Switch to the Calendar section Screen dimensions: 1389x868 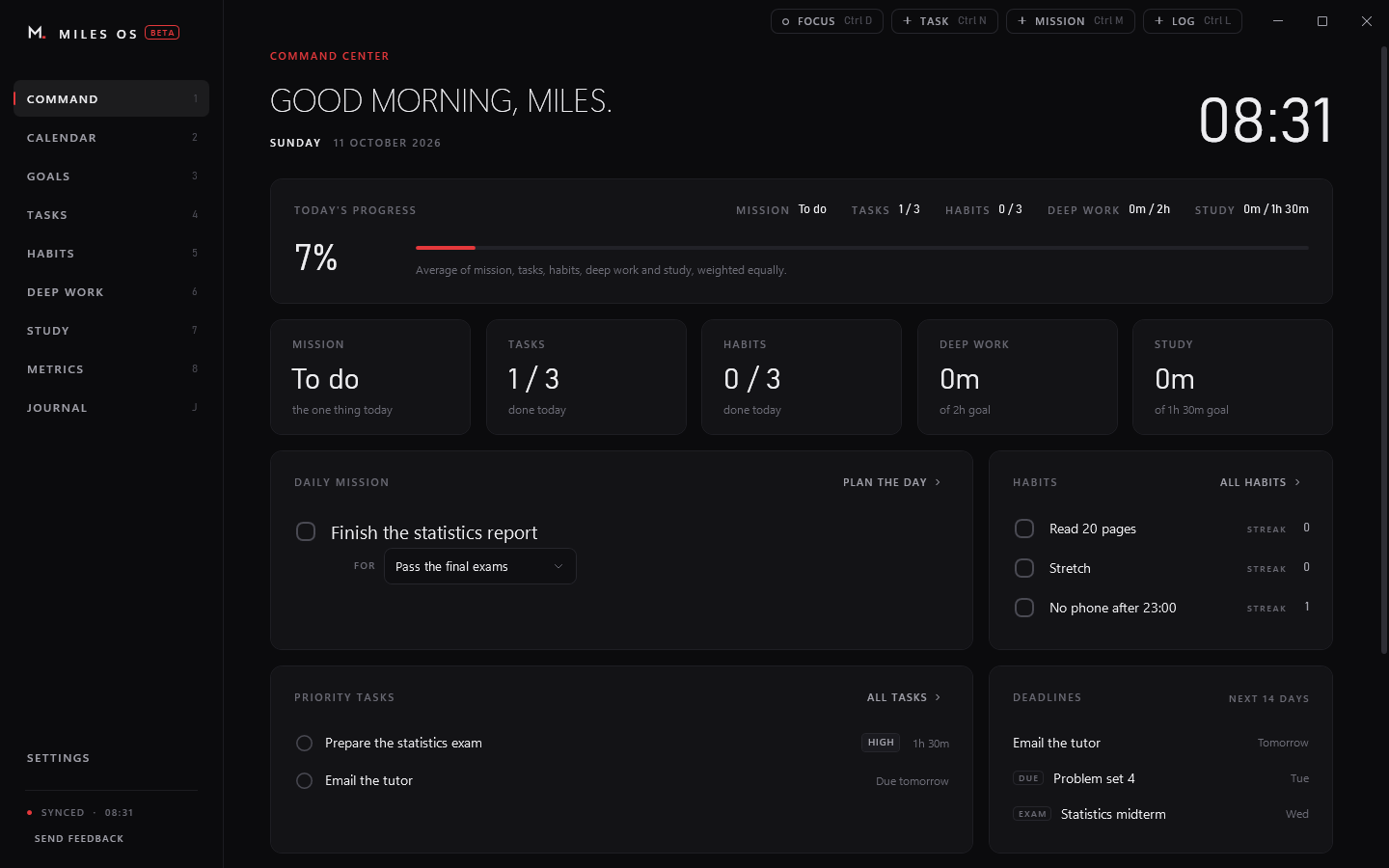click(111, 137)
